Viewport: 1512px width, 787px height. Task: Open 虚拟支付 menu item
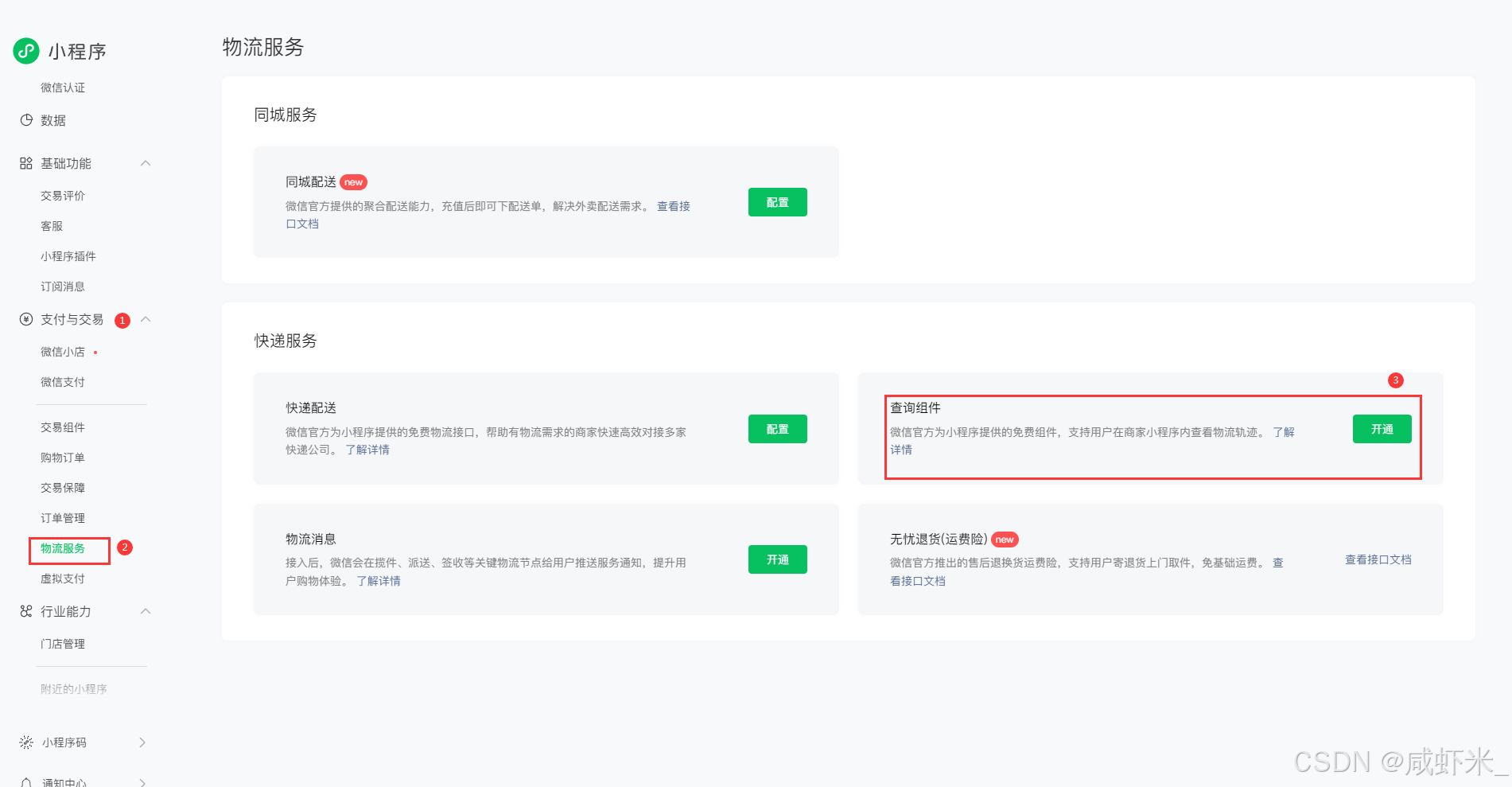click(63, 579)
